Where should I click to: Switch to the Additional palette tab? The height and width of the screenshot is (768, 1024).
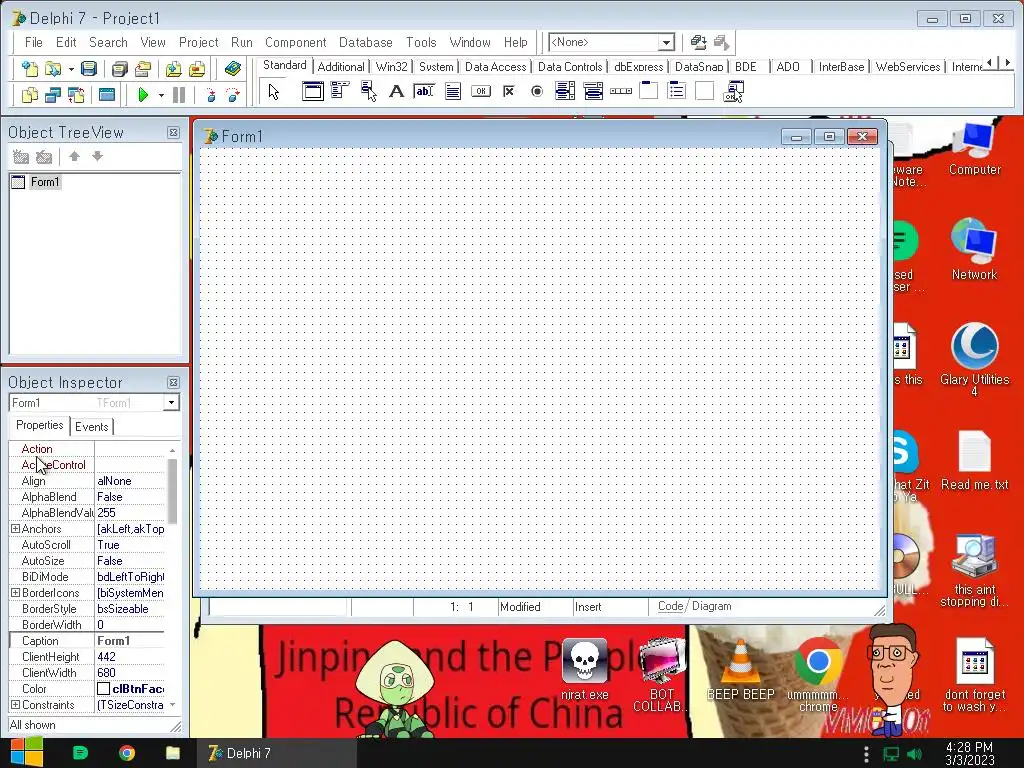(x=341, y=67)
